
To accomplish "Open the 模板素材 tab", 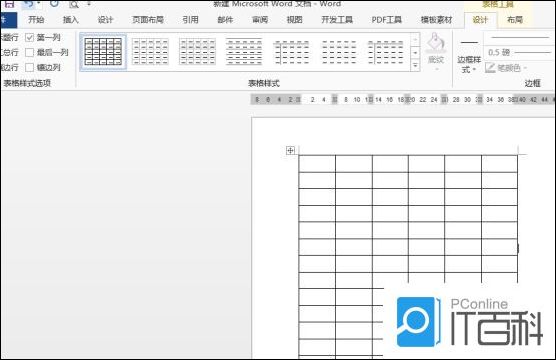I will click(437, 20).
